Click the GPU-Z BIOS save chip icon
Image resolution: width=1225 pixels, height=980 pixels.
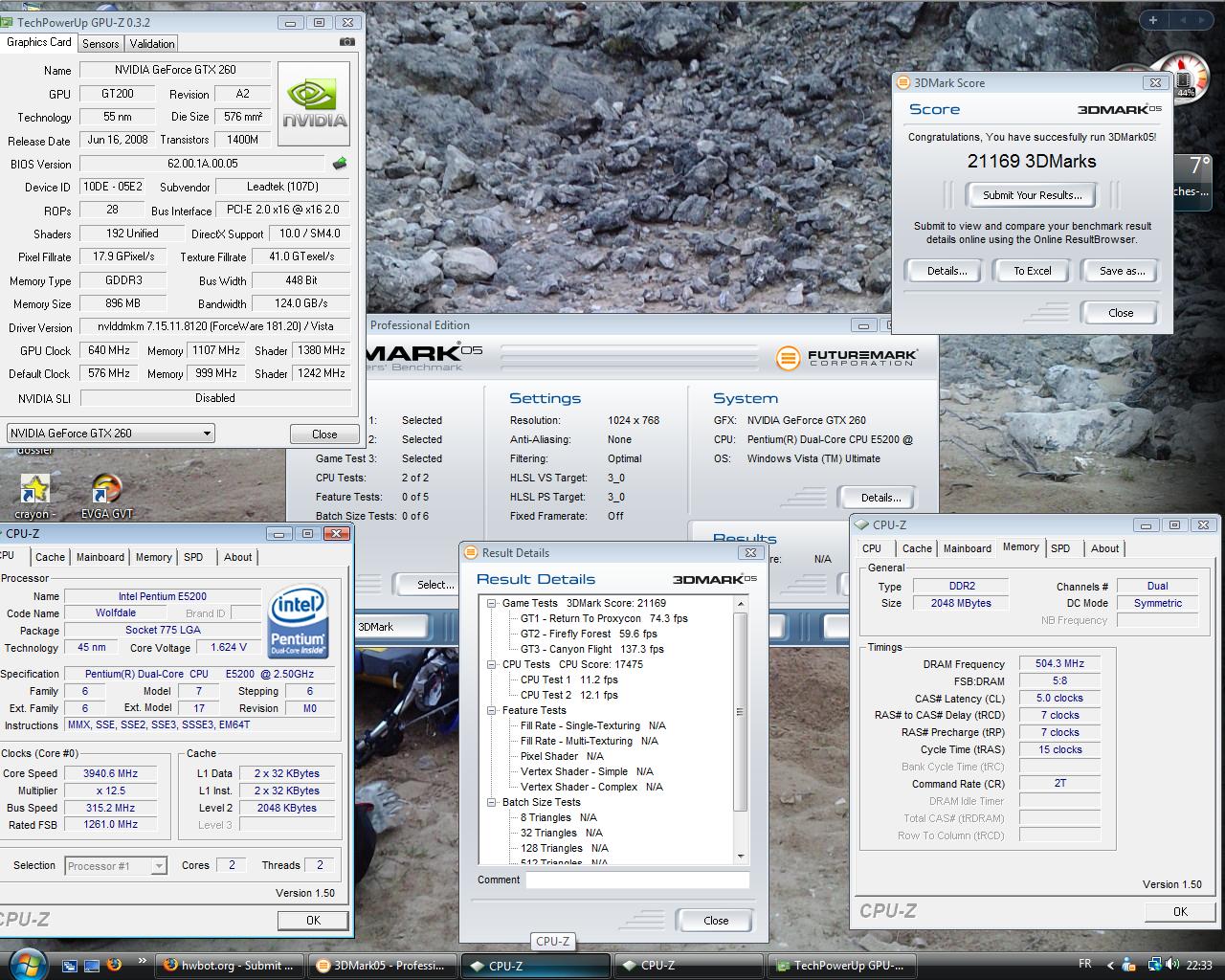[x=339, y=164]
